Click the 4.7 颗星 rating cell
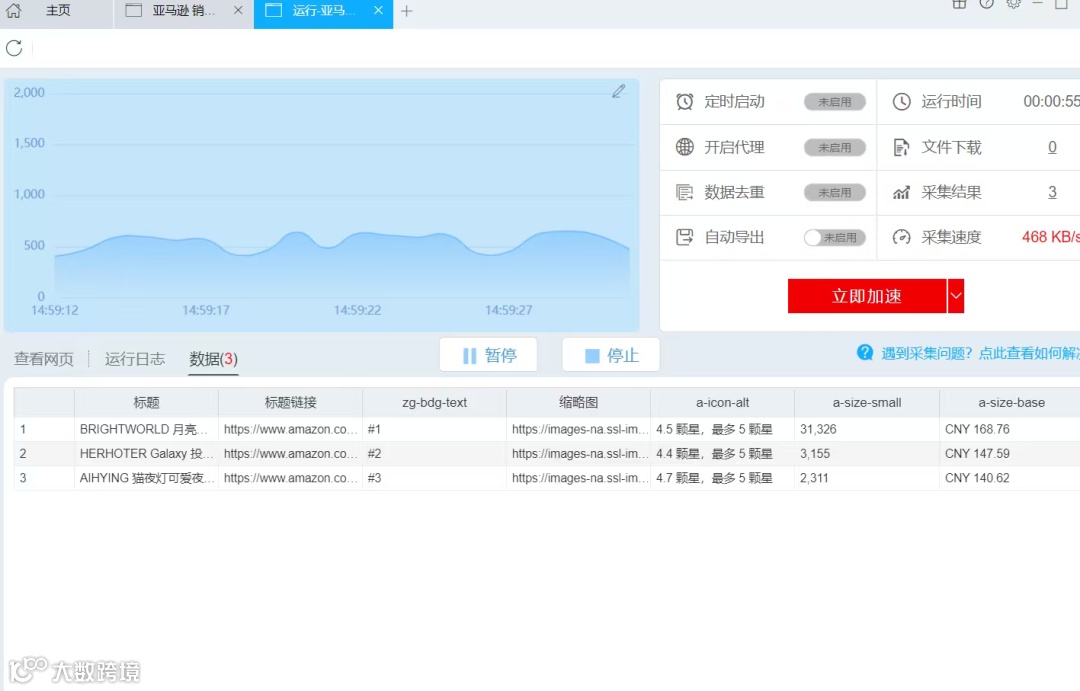The width and height of the screenshot is (1080, 691). 723,478
